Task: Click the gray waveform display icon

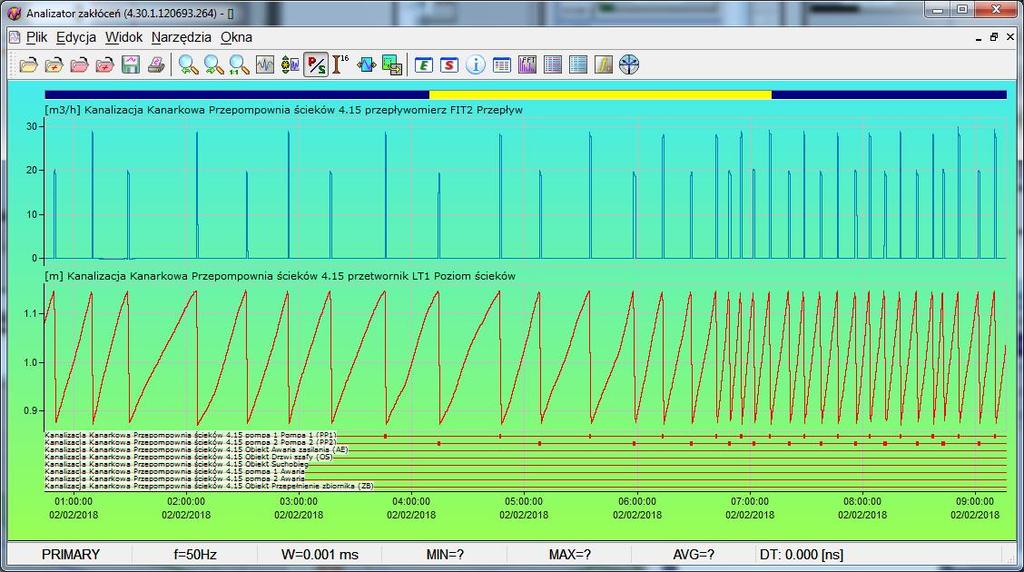Action: [x=264, y=65]
